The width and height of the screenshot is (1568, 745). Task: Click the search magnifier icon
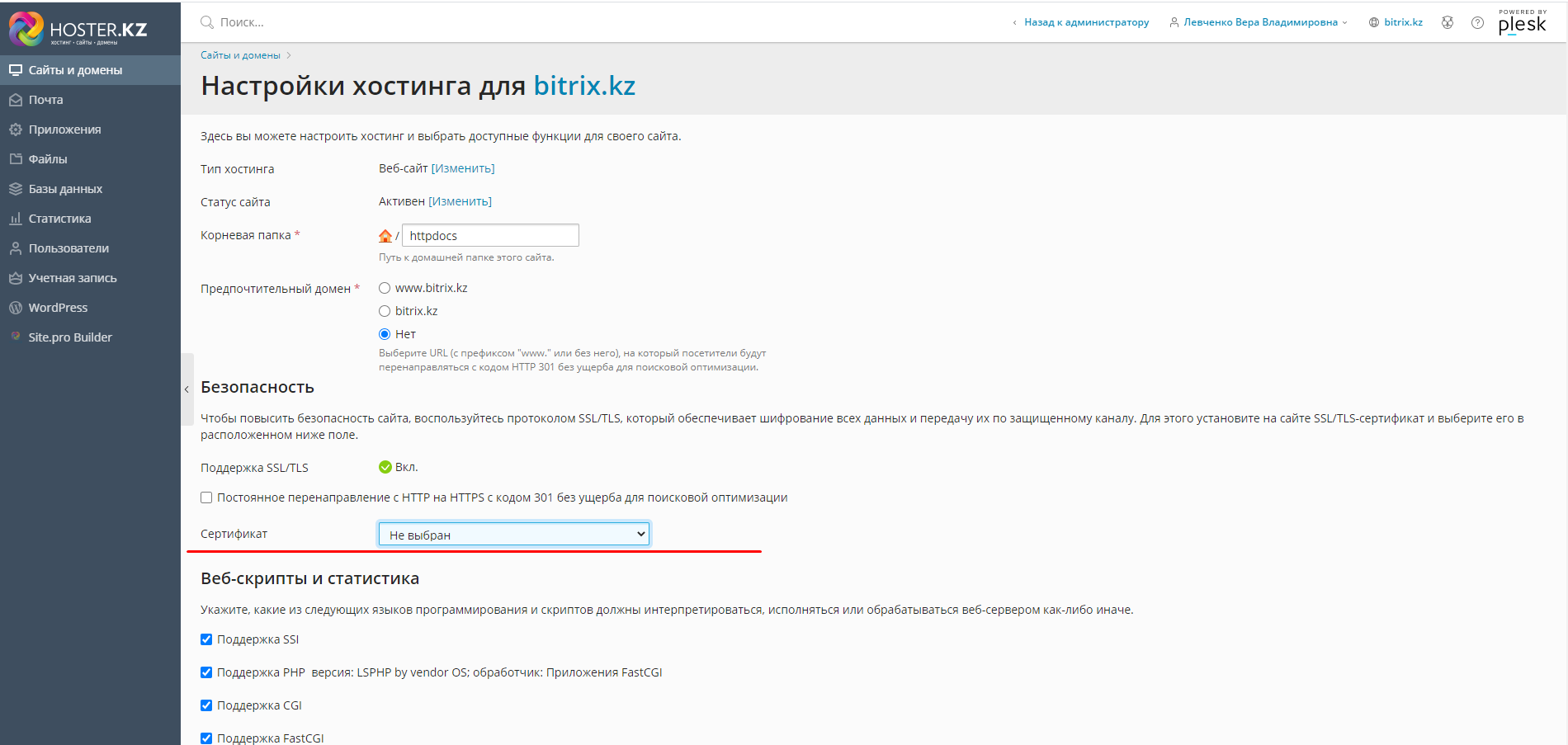207,22
